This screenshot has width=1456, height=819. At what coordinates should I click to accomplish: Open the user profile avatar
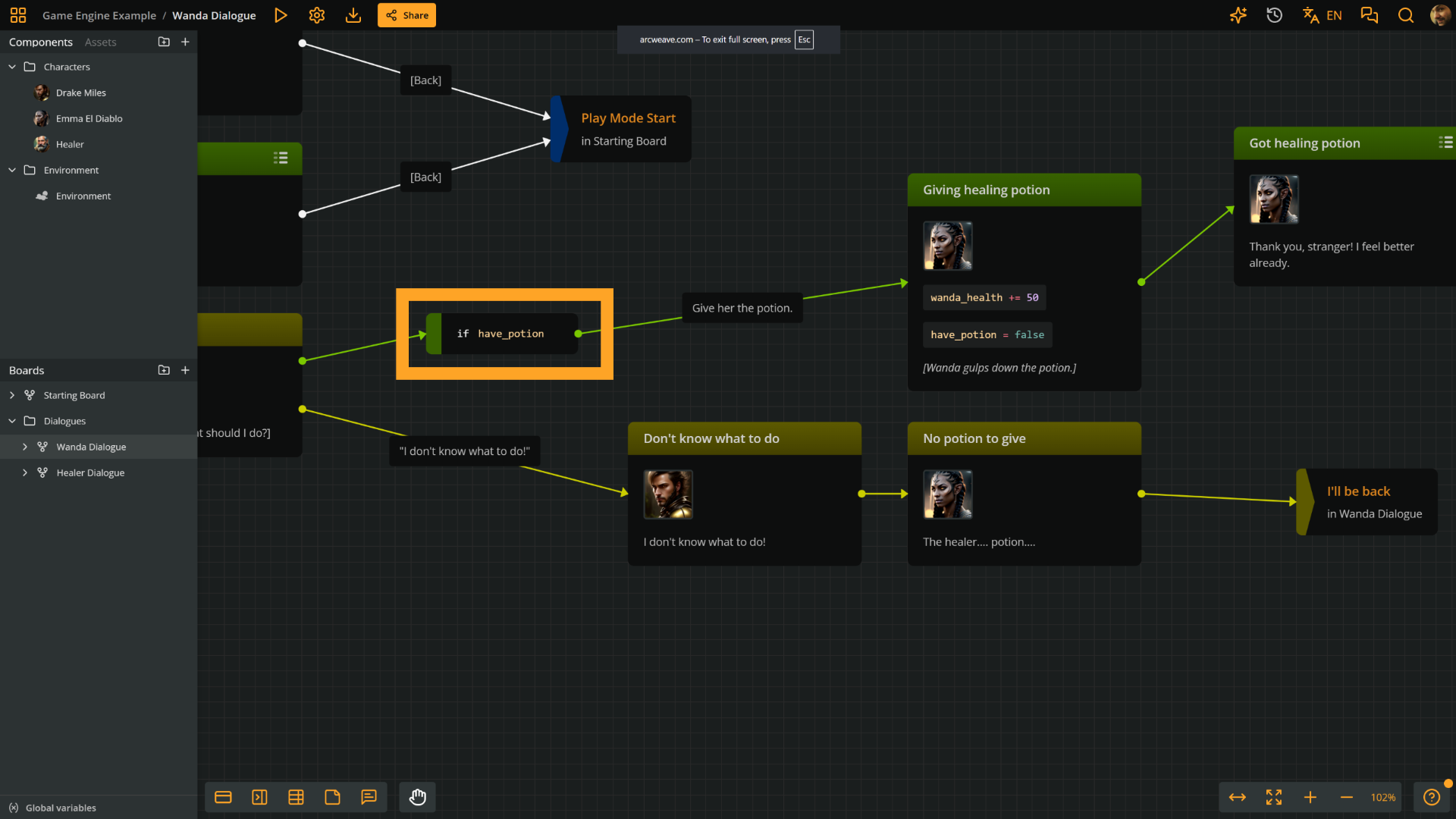1439,15
